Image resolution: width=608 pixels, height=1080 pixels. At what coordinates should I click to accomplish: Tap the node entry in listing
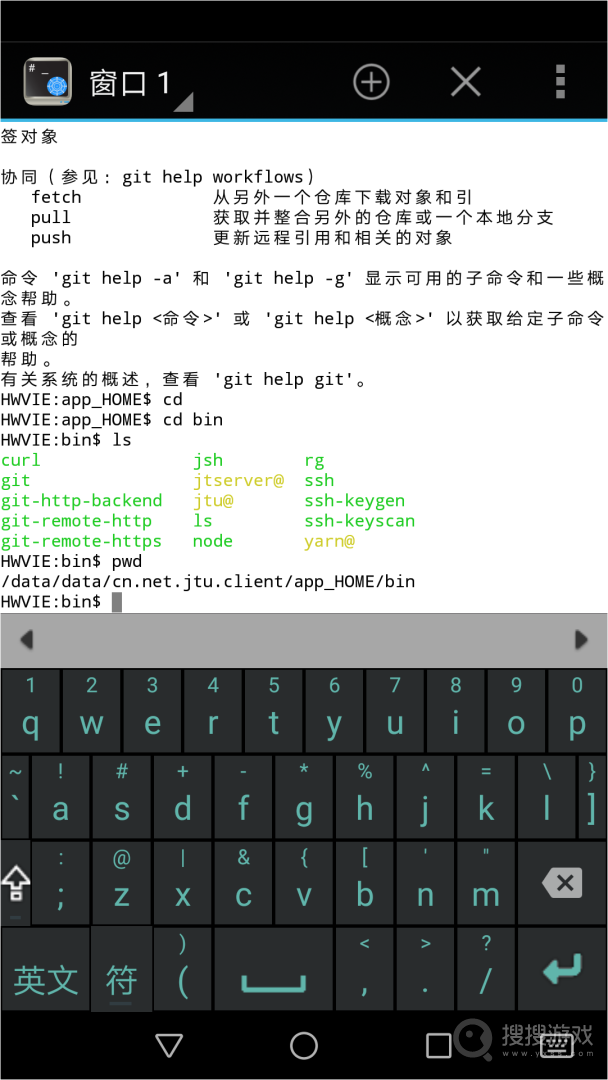pyautogui.click(x=213, y=541)
